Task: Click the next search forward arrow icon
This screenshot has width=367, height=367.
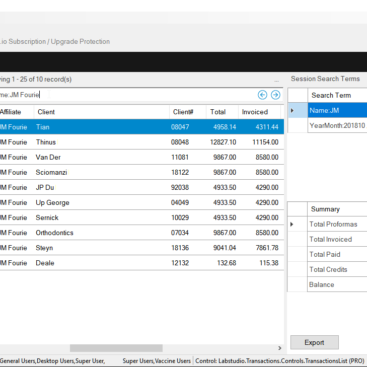Action: [275, 95]
